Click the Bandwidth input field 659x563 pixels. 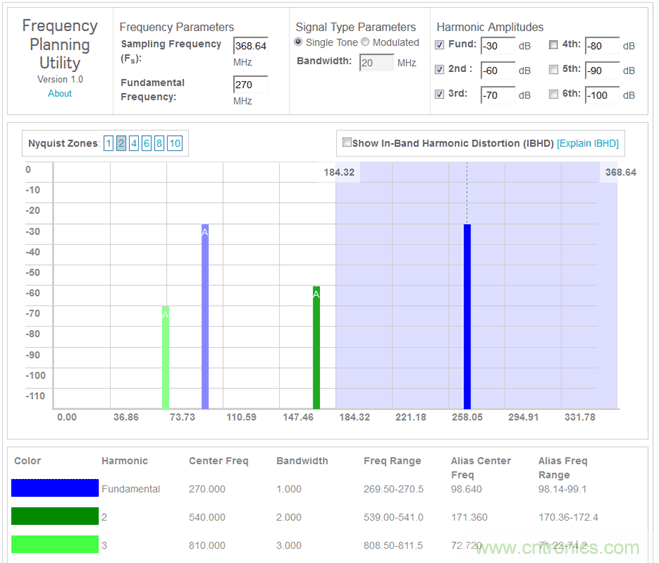point(375,63)
